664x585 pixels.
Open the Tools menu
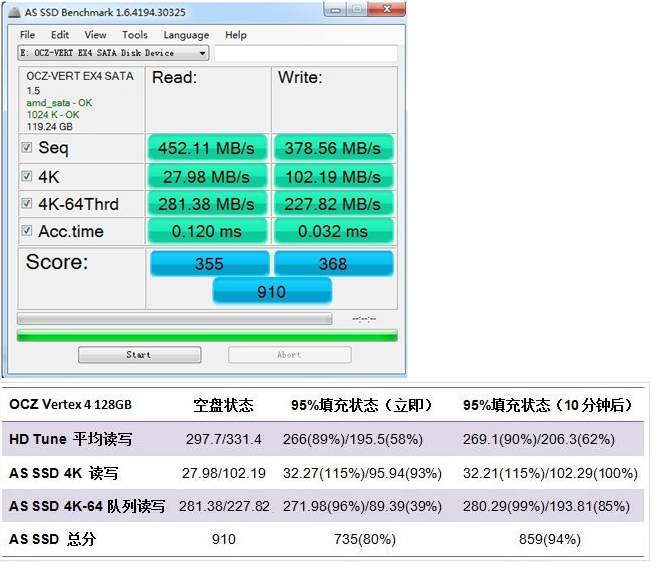[x=135, y=35]
